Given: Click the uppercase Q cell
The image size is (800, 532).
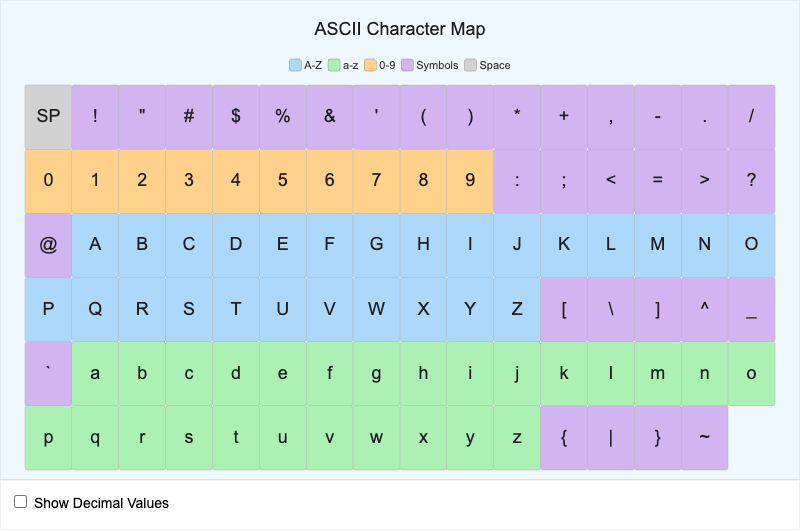Looking at the screenshot, I should 95,309.
